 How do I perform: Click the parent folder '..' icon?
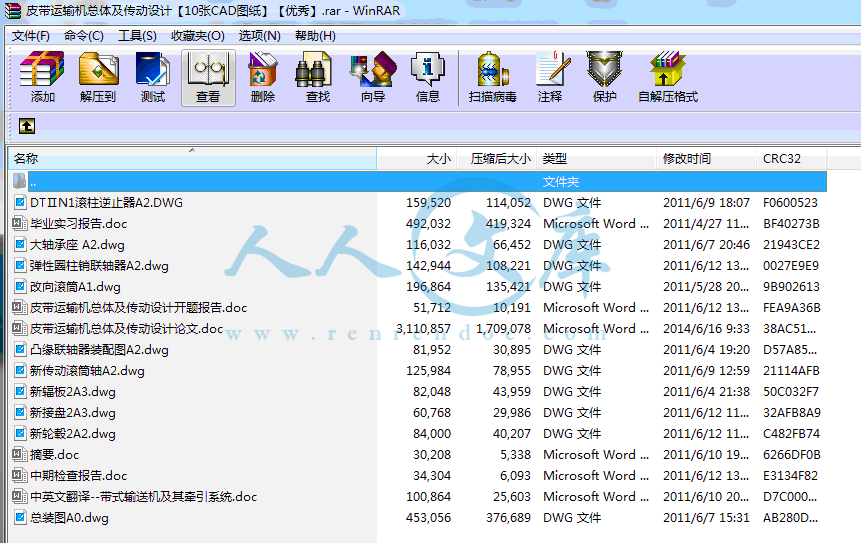pyautogui.click(x=19, y=181)
